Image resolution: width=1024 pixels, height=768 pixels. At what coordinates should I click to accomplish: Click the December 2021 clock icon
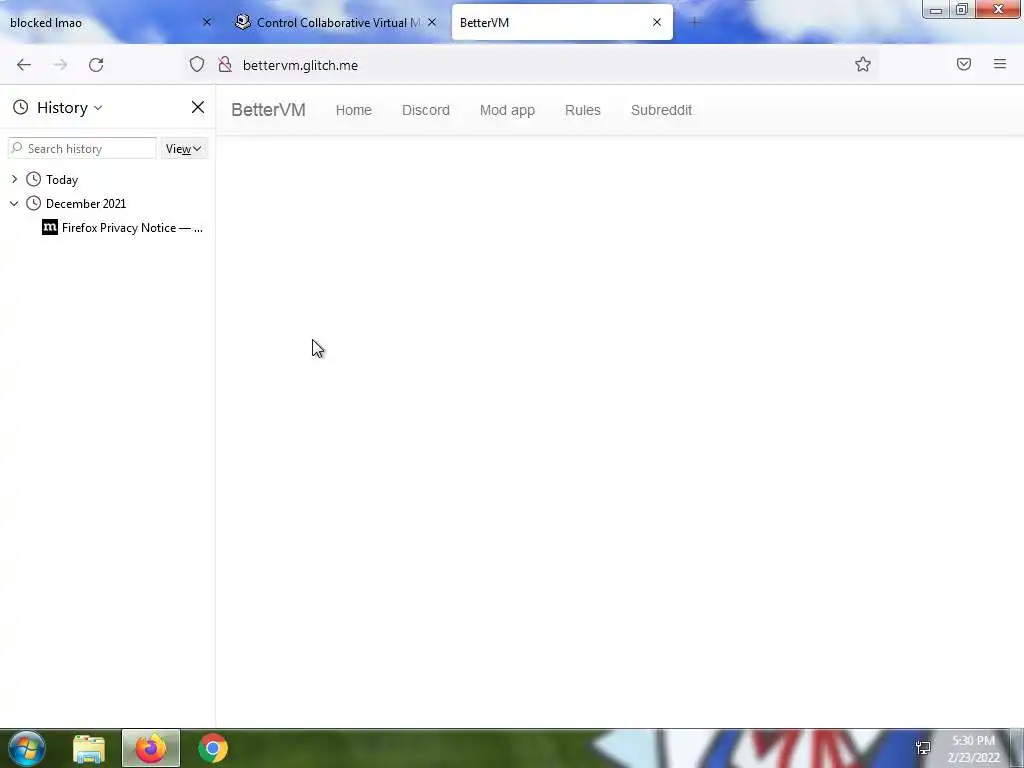33,203
